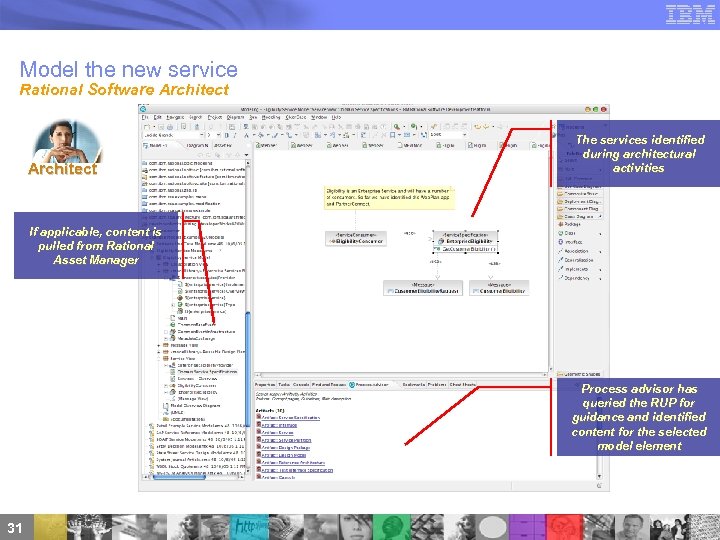Open the Edit menu

coord(158,118)
